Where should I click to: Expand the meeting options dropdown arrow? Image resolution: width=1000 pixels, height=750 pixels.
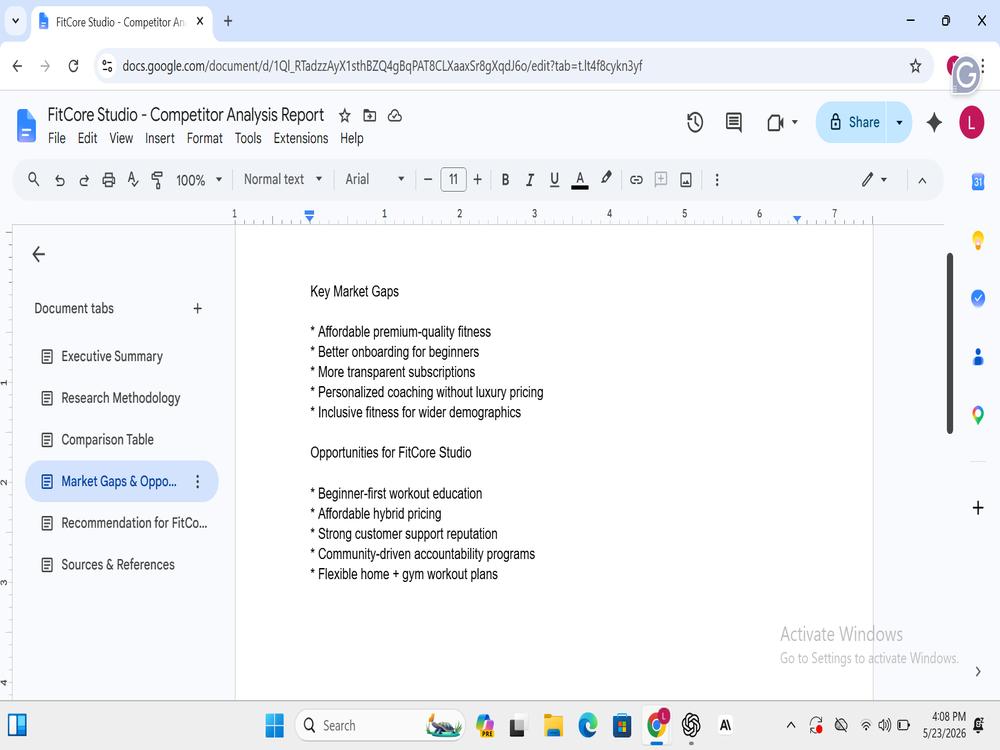[x=795, y=122]
